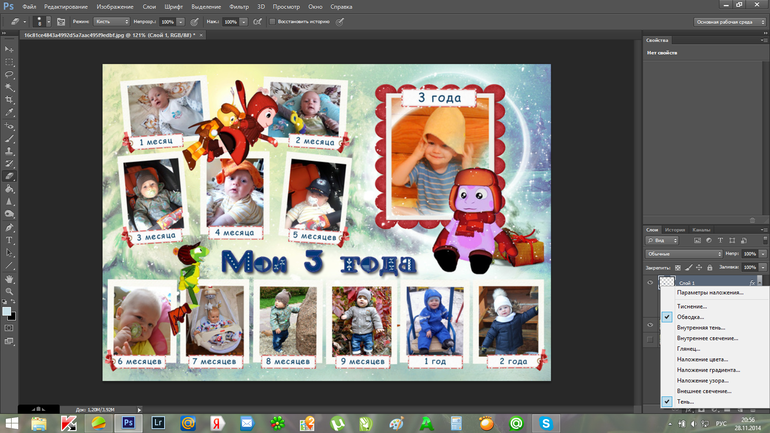Select the Hand tool
Image resolution: width=770 pixels, height=433 pixels.
9,279
